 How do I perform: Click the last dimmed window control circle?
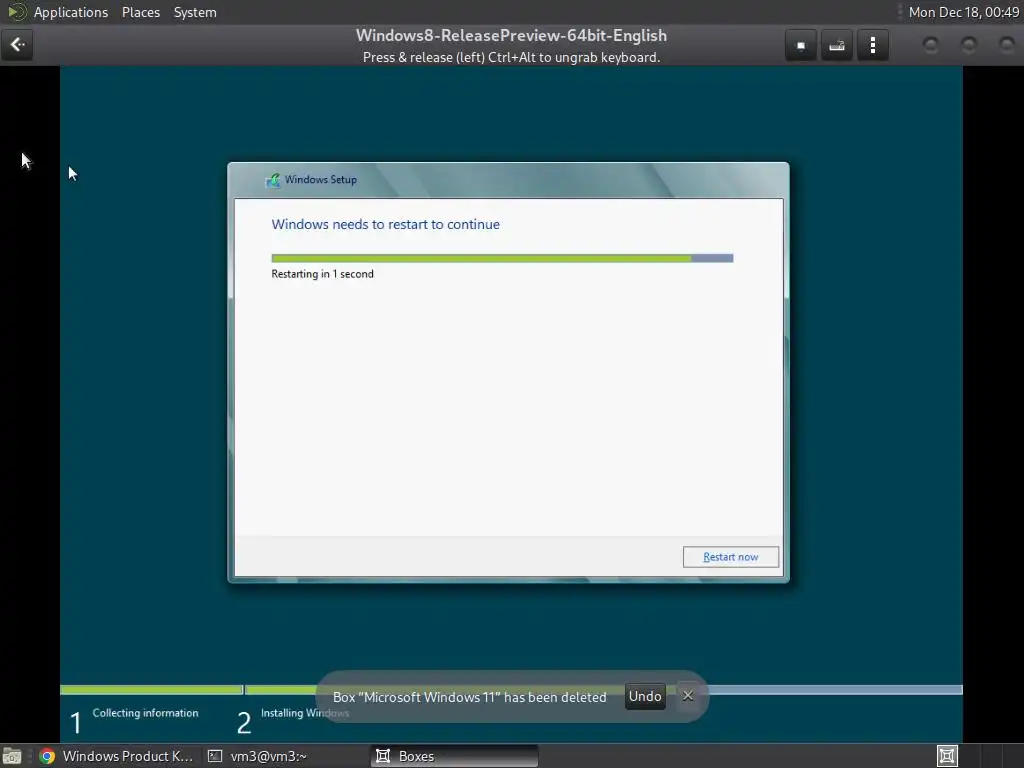[1006, 45]
